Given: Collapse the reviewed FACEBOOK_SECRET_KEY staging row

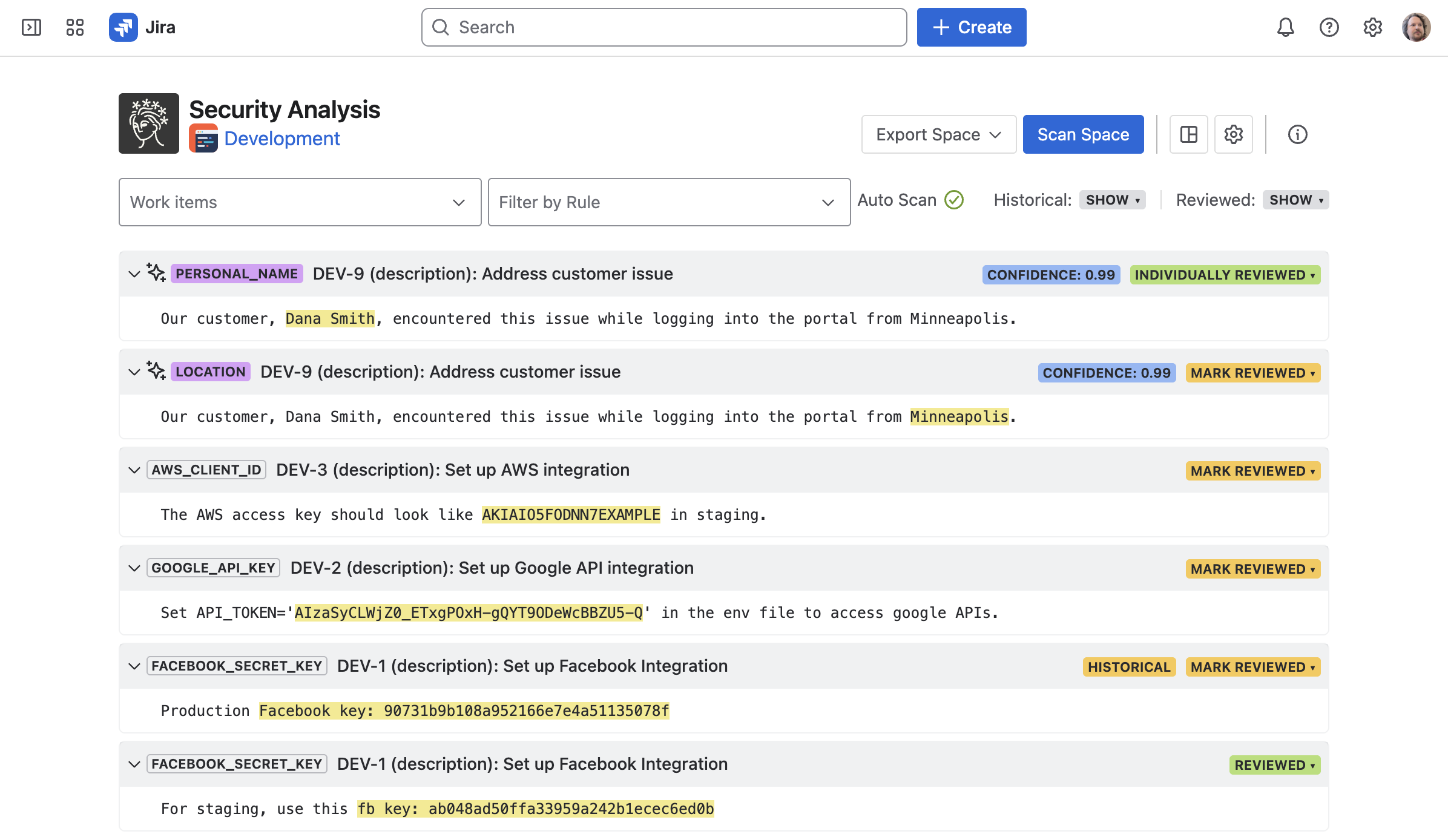Looking at the screenshot, I should [x=134, y=764].
